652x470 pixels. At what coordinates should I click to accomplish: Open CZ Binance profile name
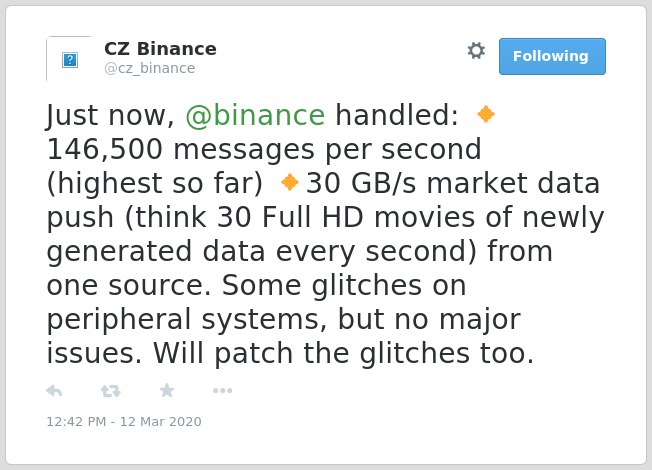tap(161, 49)
